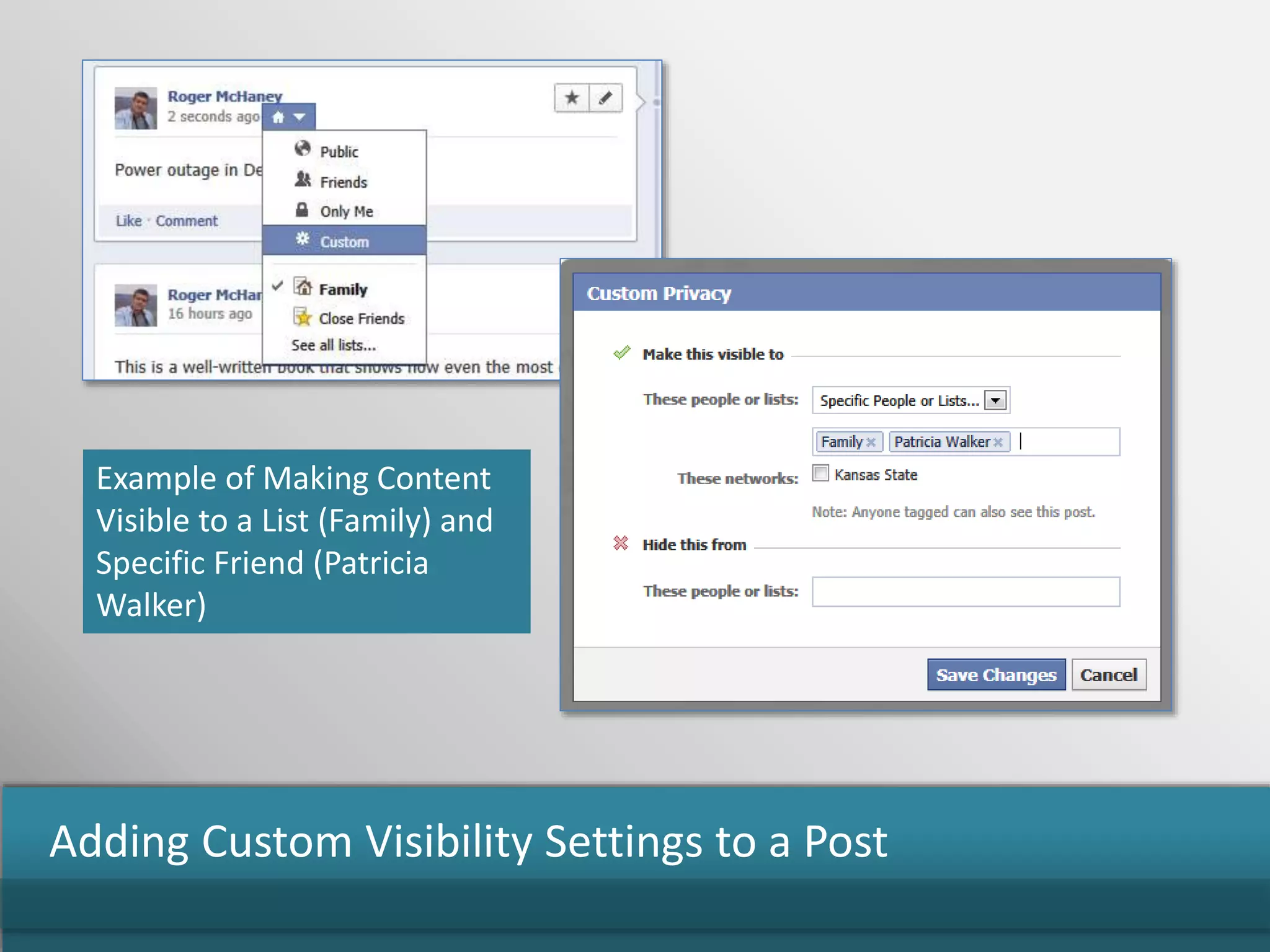
Task: Open Roger McHaney's profile from top post
Action: tap(224, 96)
